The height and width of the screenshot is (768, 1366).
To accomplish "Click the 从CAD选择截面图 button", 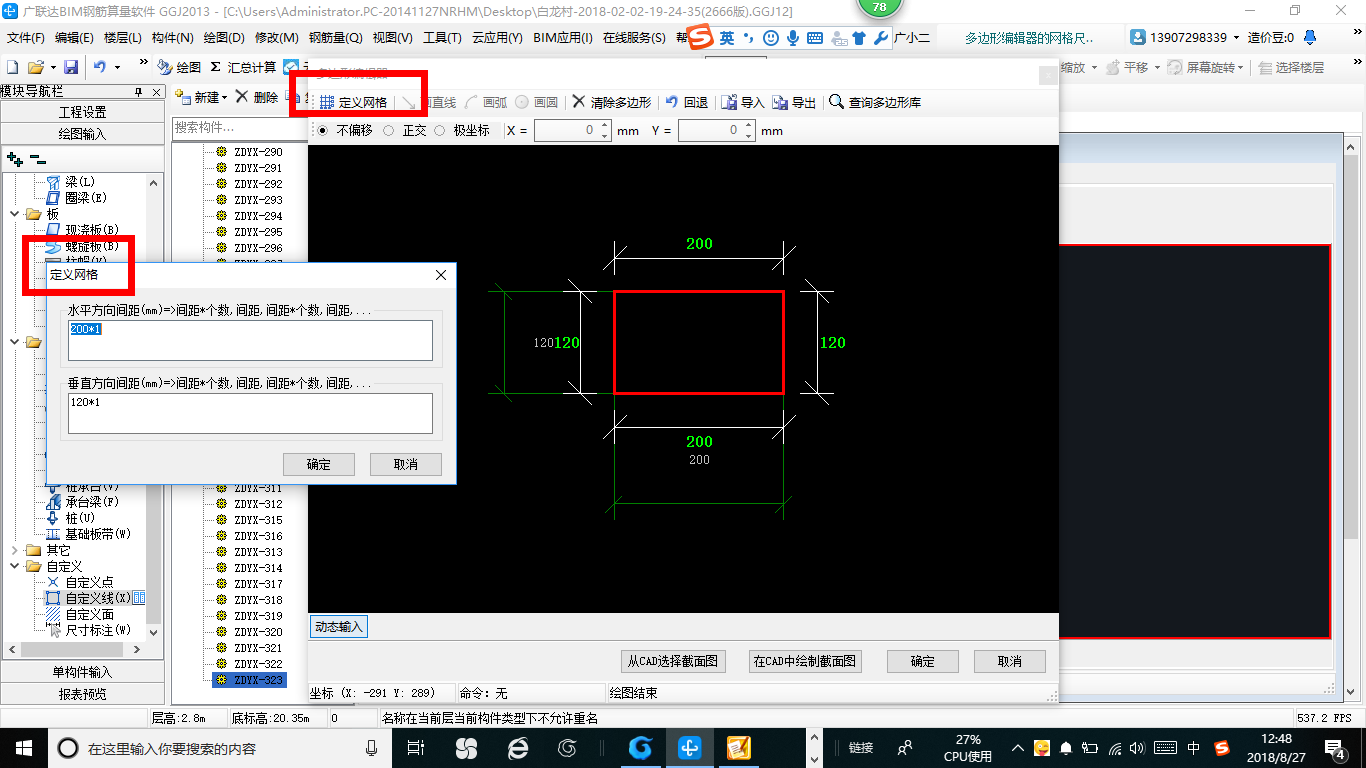I will coord(673,661).
